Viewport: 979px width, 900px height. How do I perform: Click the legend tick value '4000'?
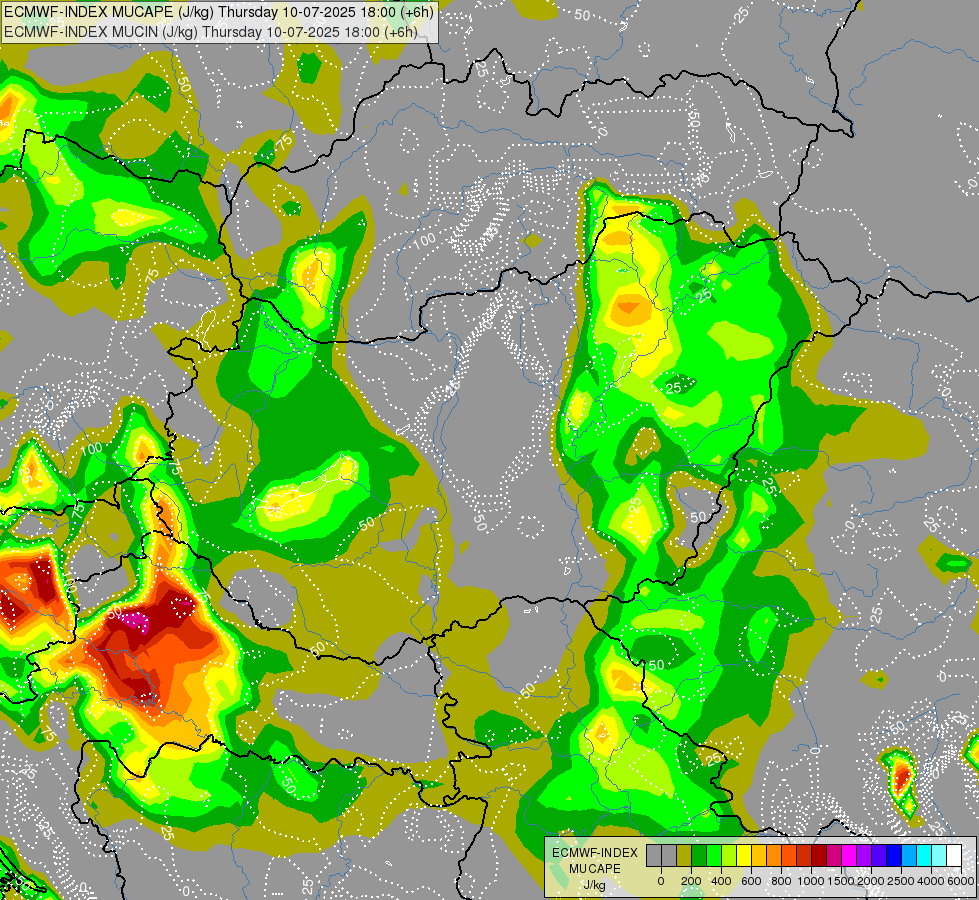coord(931,881)
